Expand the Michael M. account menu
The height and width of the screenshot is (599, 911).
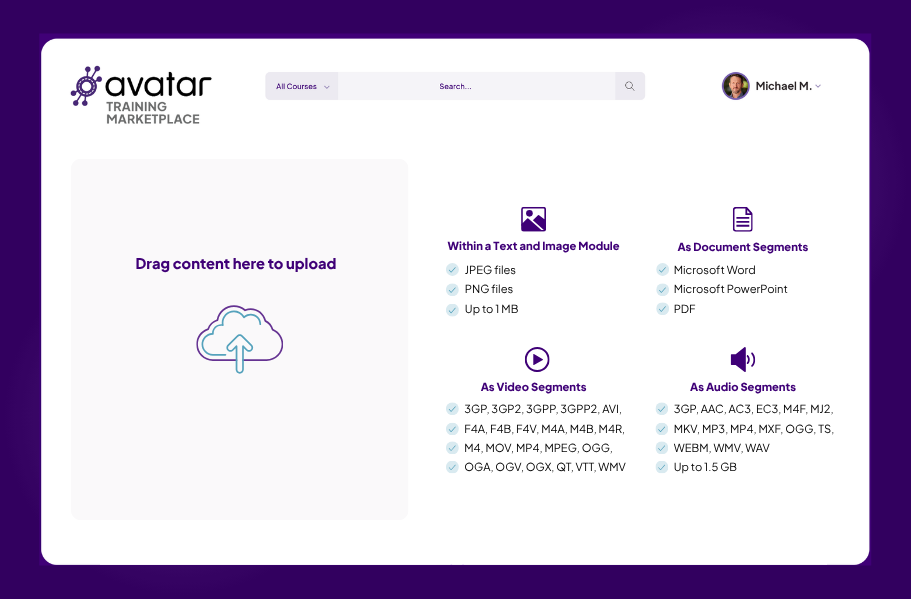pyautogui.click(x=817, y=86)
